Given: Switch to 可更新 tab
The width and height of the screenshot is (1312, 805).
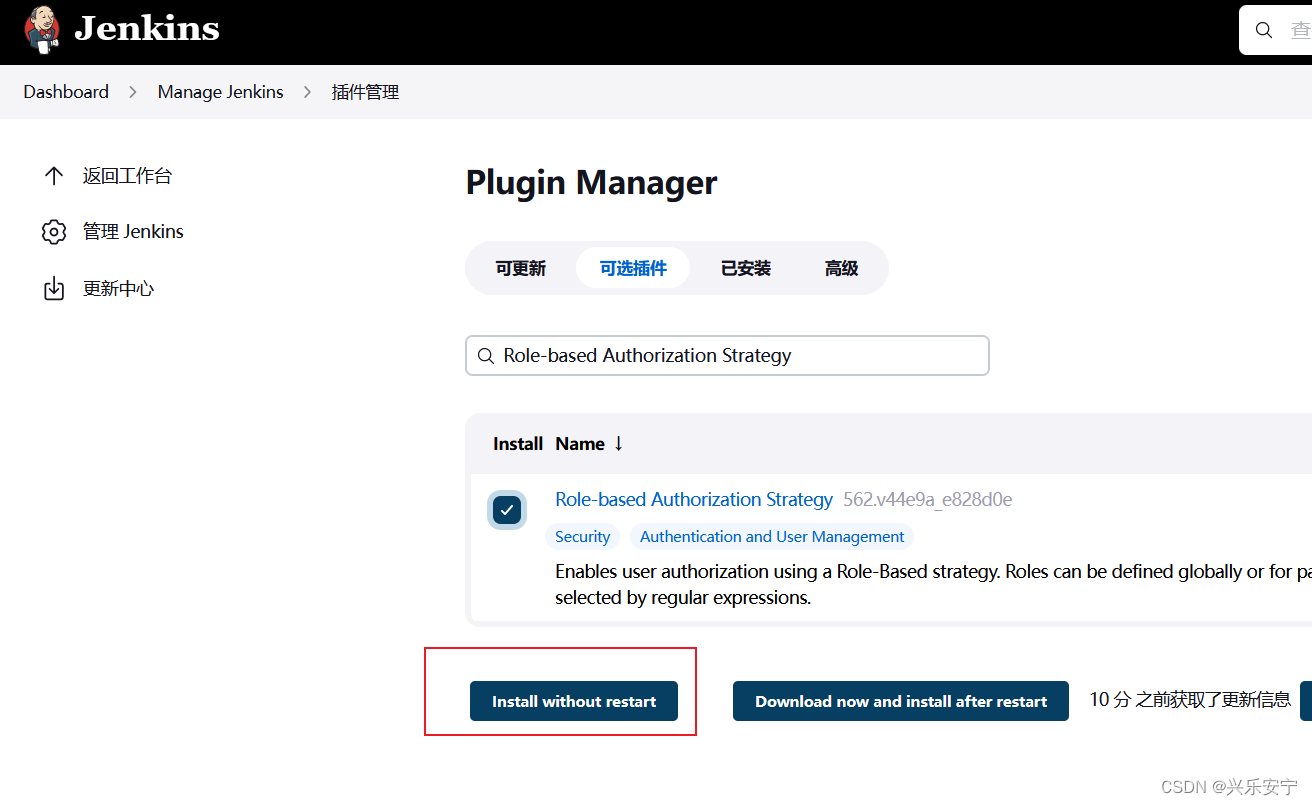Looking at the screenshot, I should click(521, 268).
